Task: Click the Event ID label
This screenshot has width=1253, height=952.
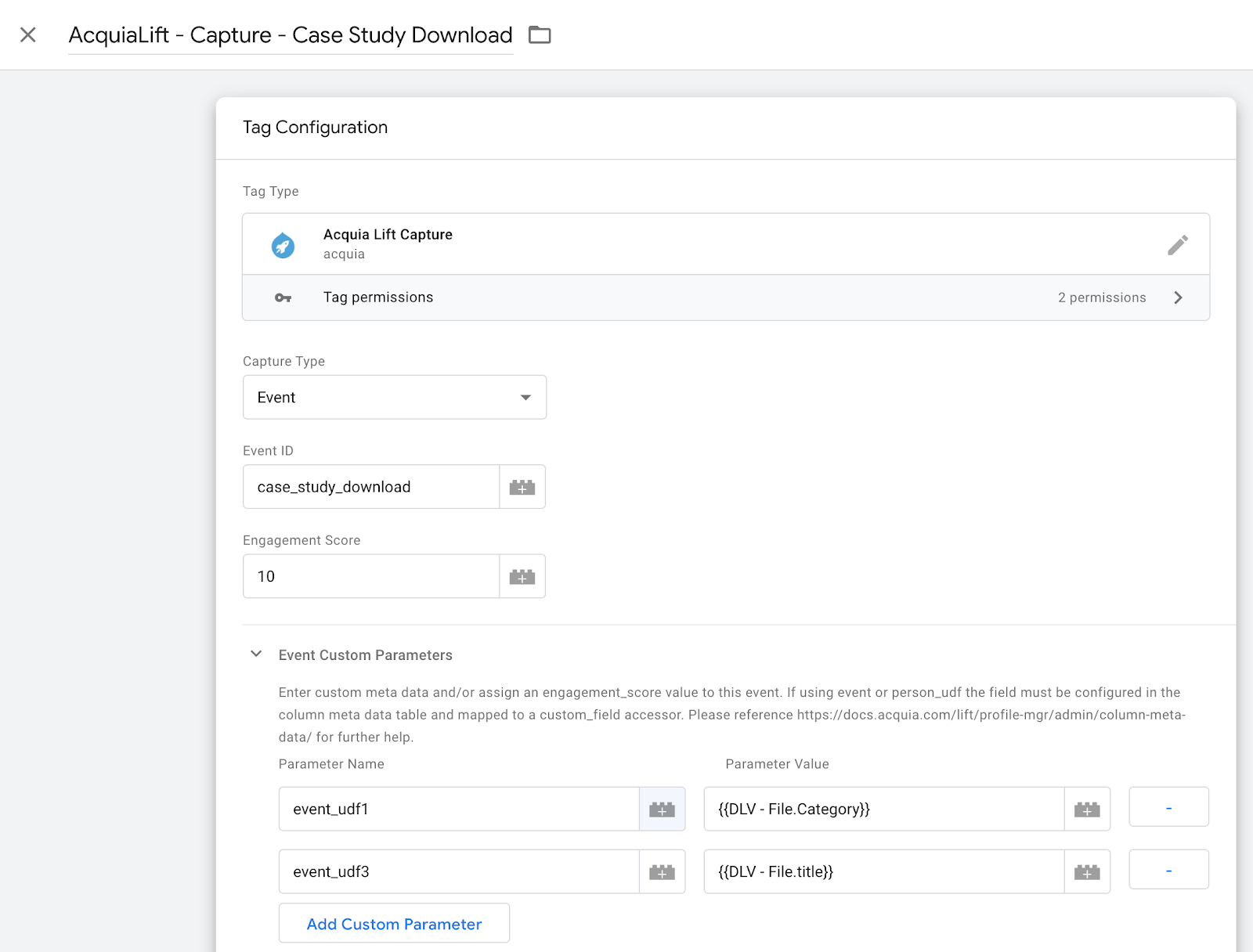Action: (268, 451)
